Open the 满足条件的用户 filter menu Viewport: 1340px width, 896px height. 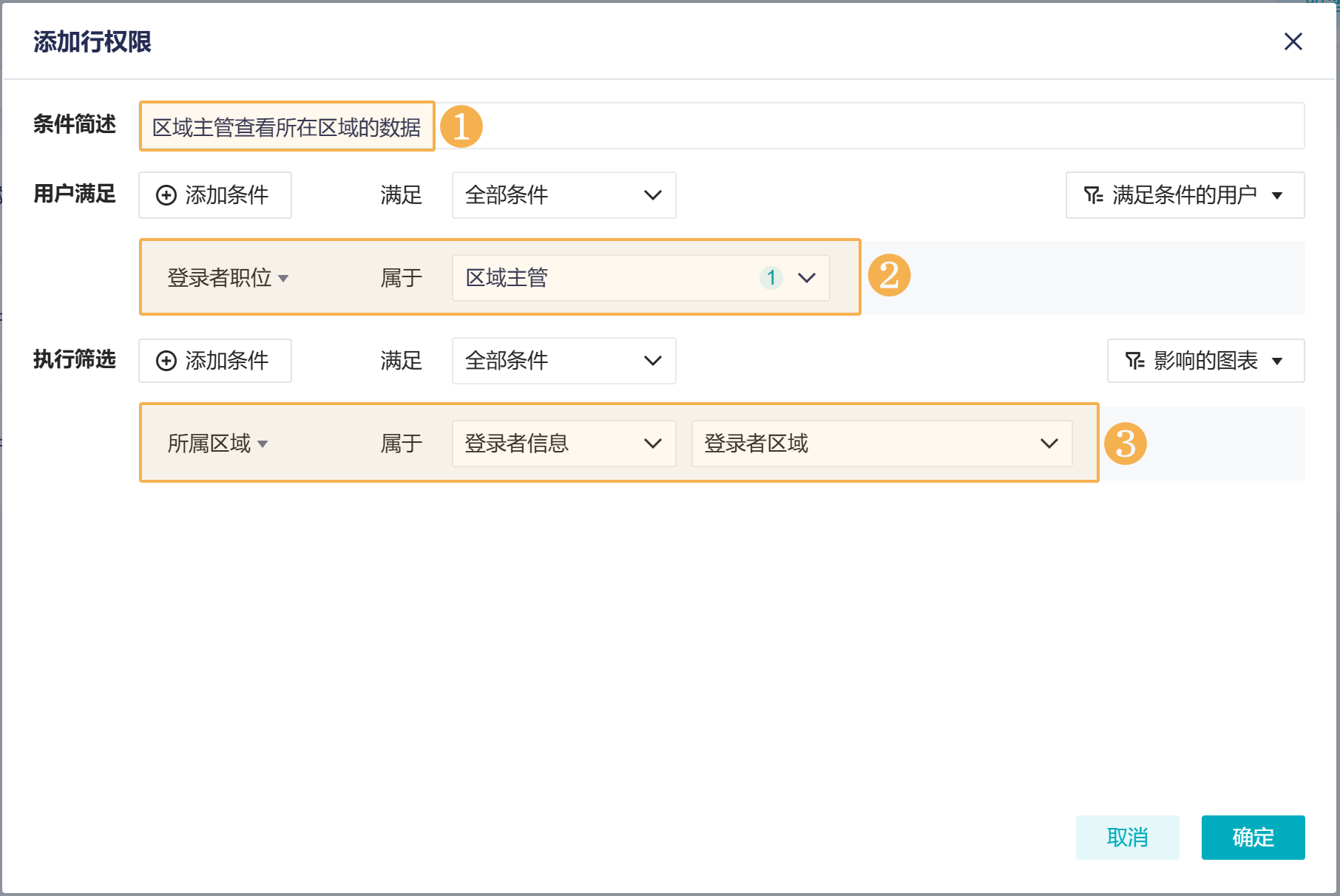(1185, 195)
